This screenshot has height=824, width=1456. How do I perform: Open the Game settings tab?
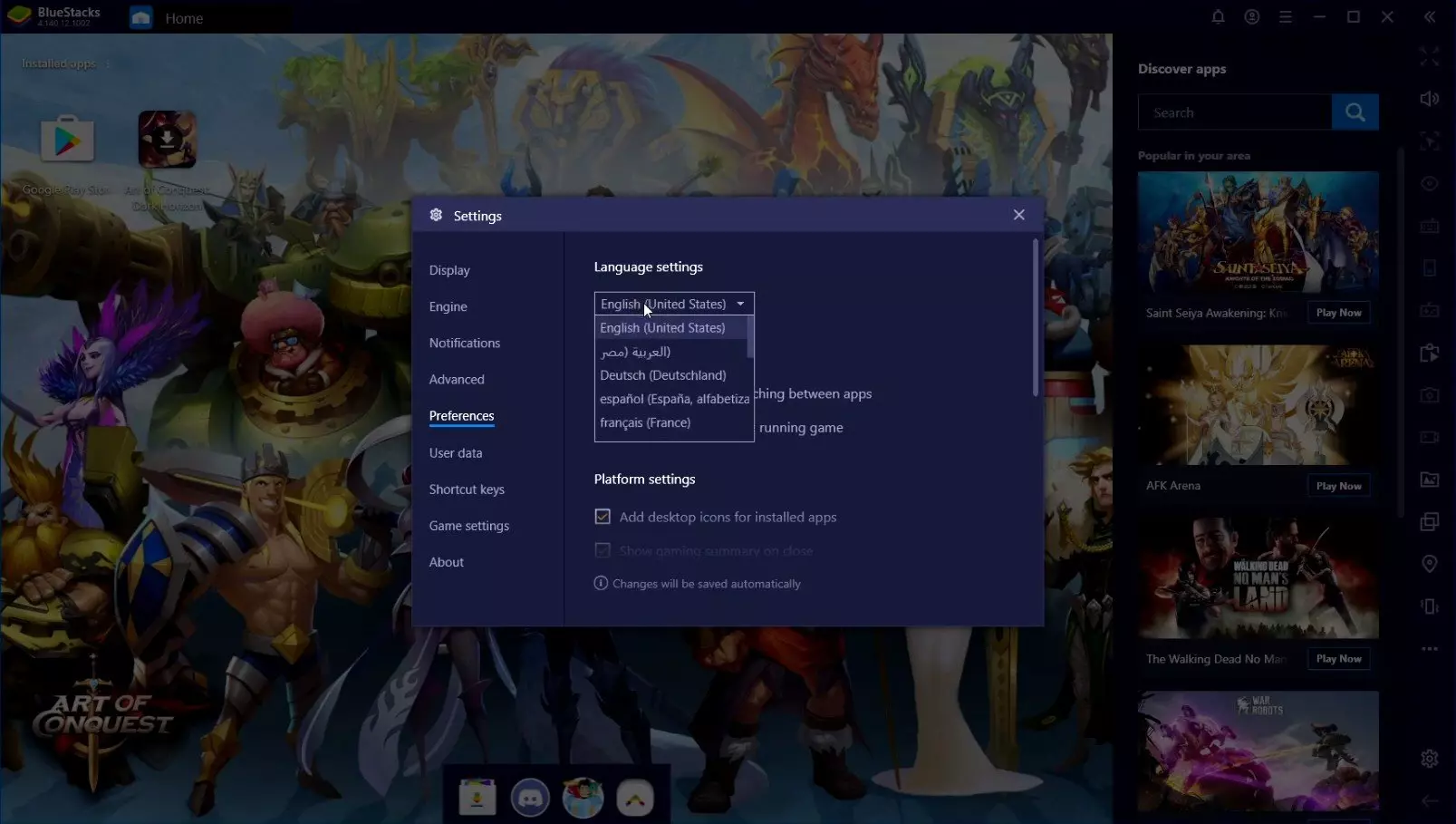click(468, 526)
